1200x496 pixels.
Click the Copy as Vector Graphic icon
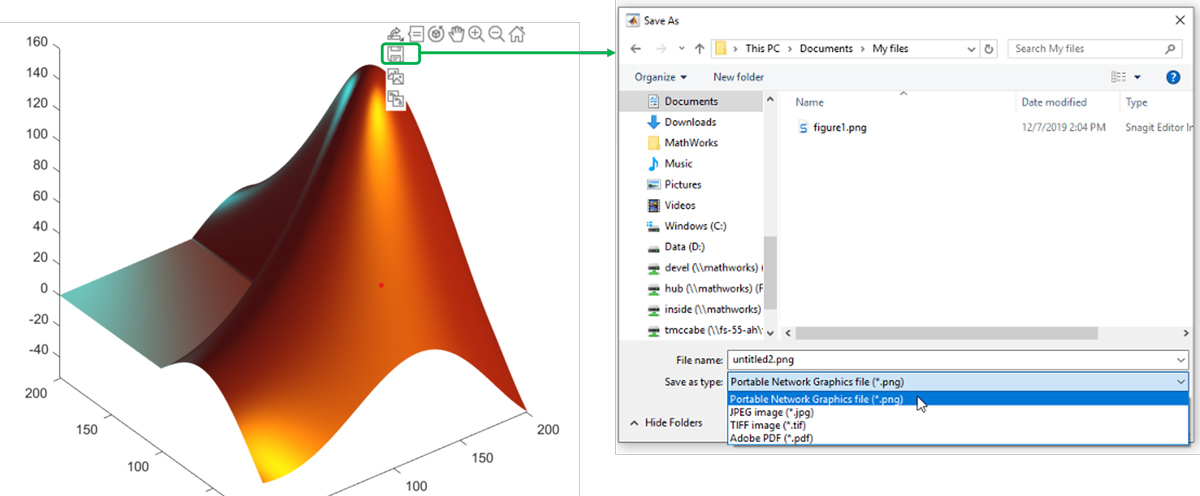tap(396, 98)
